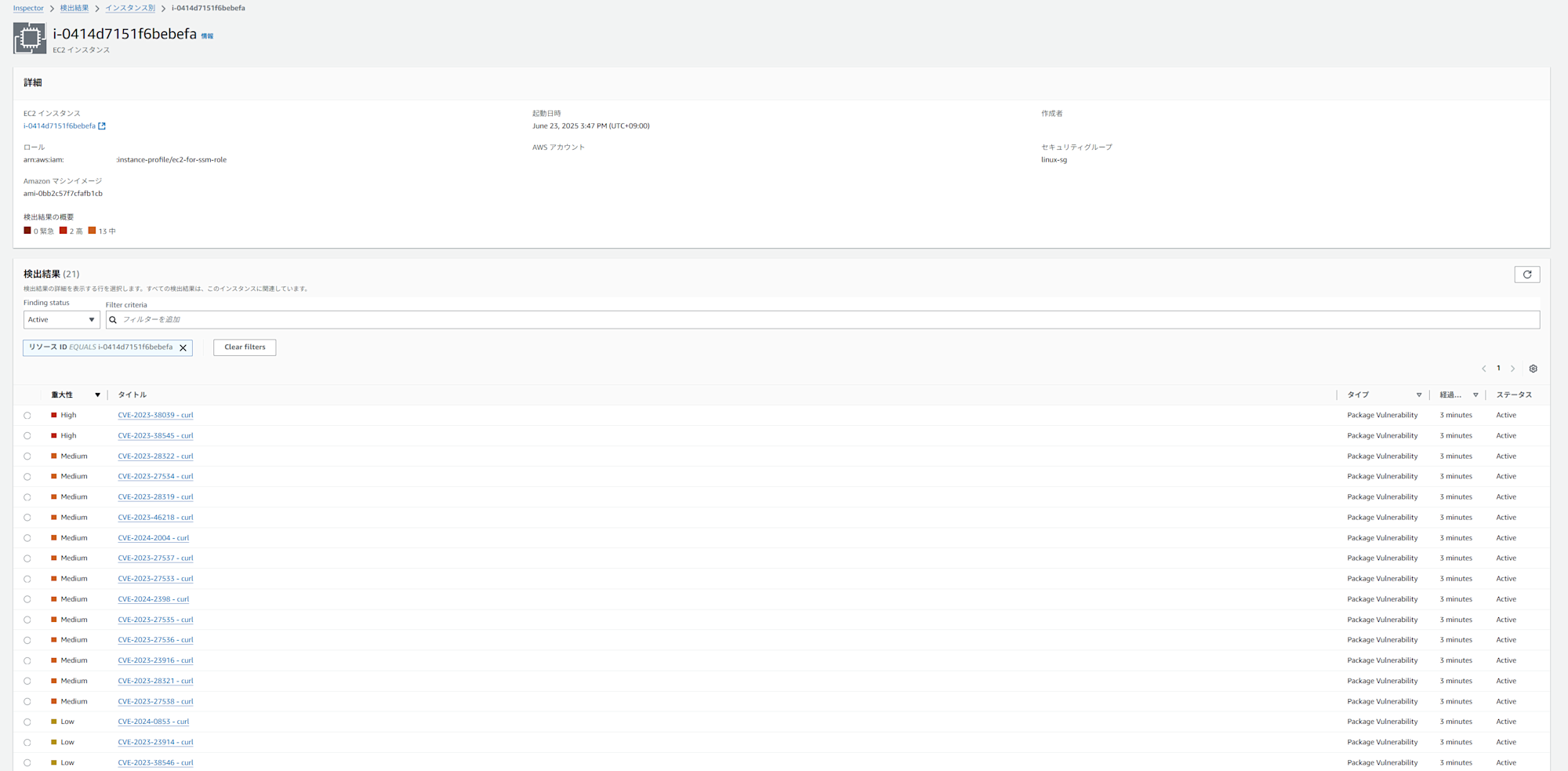Open CVE-2023-27536 - curl finding
Image resolution: width=1568 pixels, height=771 pixels.
click(155, 640)
